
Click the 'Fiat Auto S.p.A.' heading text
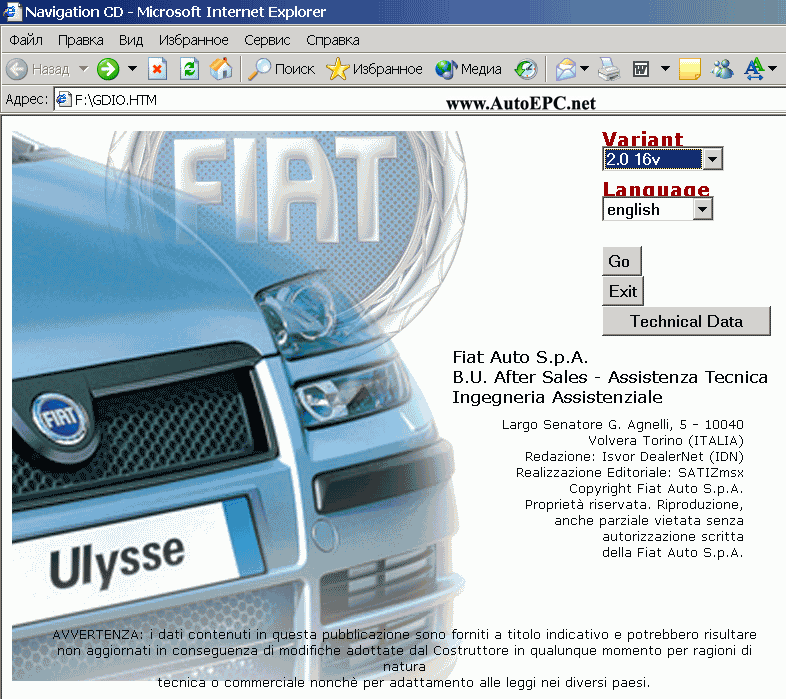(520, 357)
